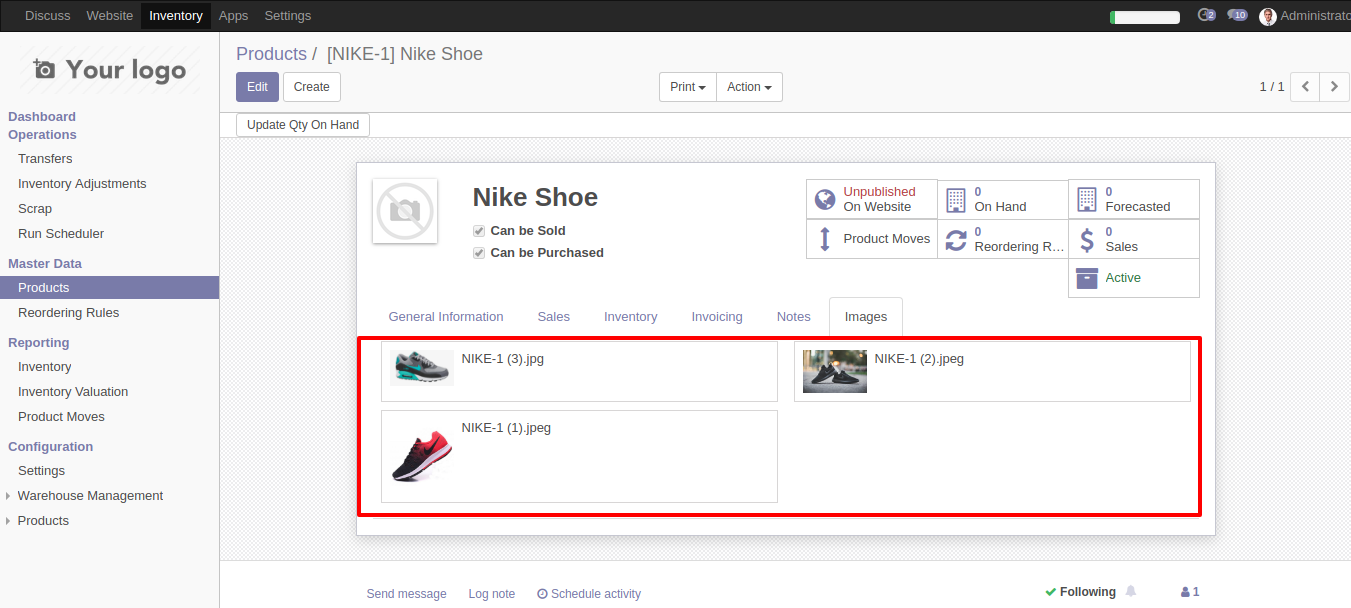Click the Edit button
Image resolution: width=1351 pixels, height=608 pixels.
tap(257, 87)
